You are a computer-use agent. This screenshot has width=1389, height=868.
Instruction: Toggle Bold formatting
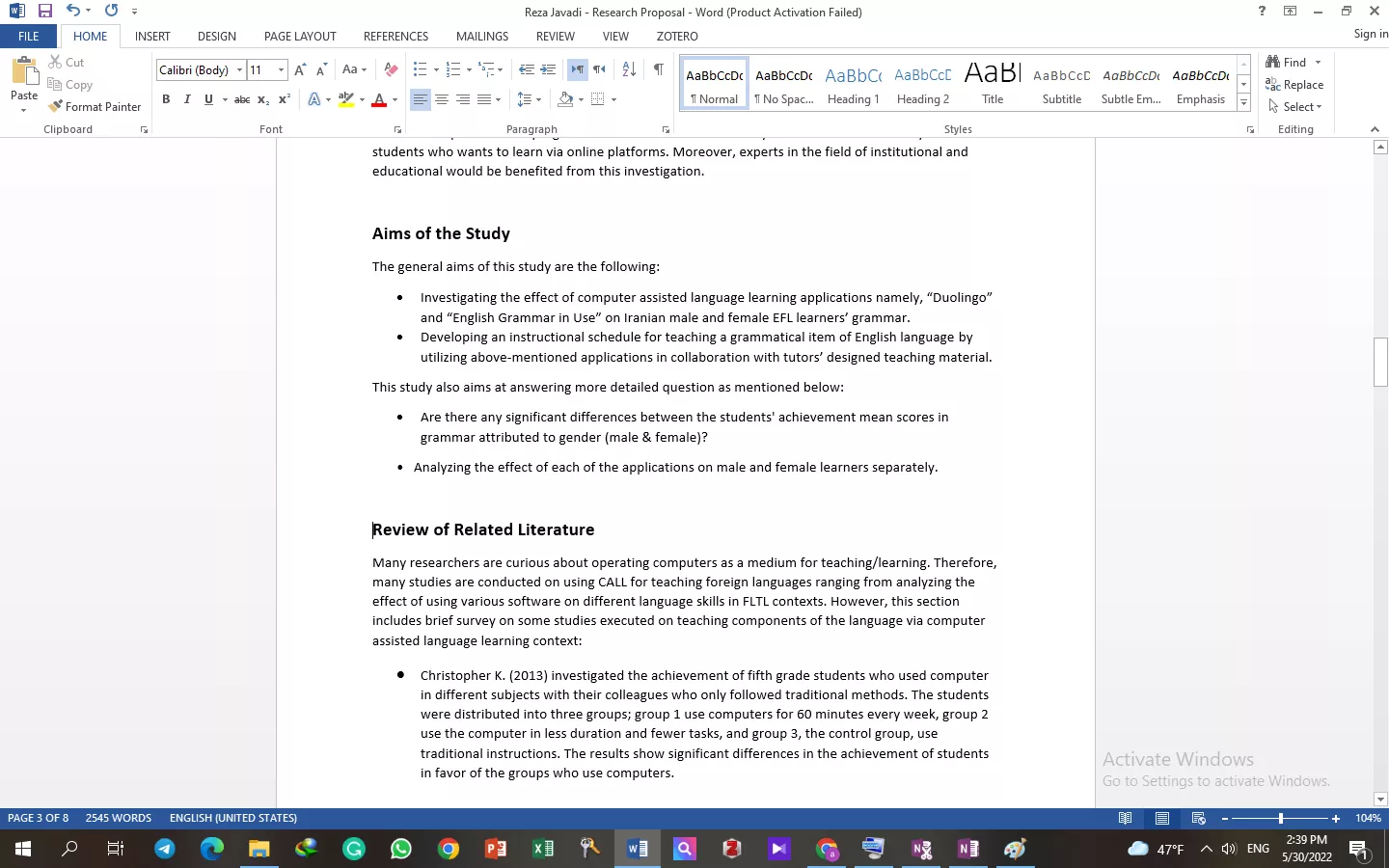(166, 99)
